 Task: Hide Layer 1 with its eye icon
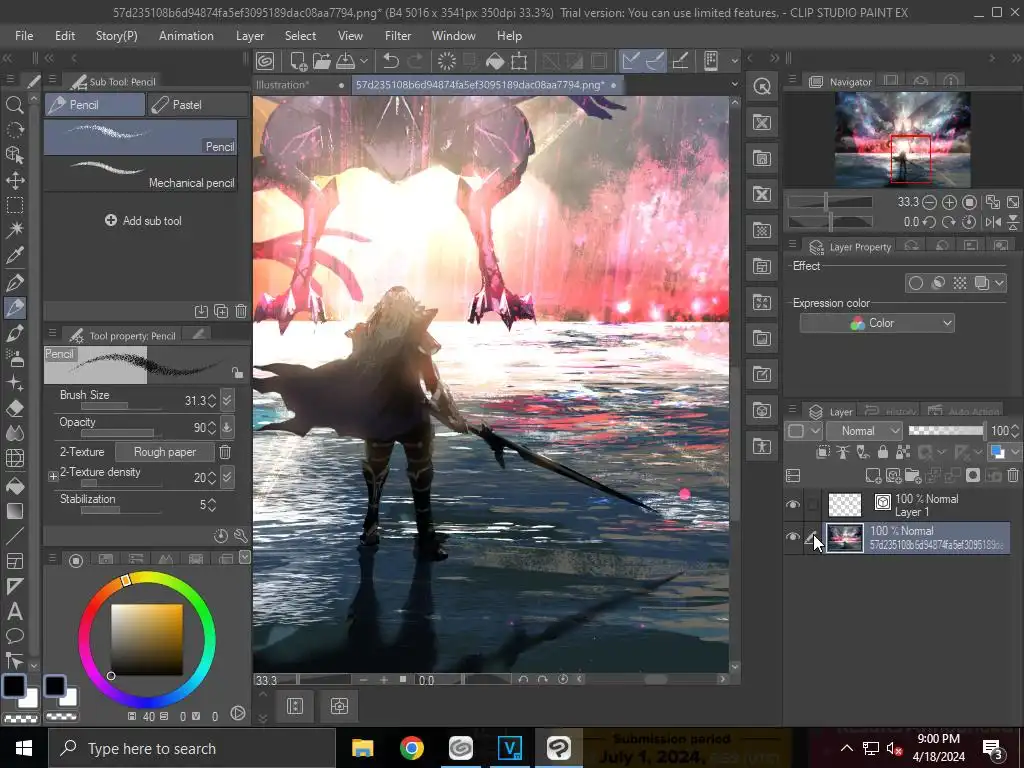coord(793,504)
